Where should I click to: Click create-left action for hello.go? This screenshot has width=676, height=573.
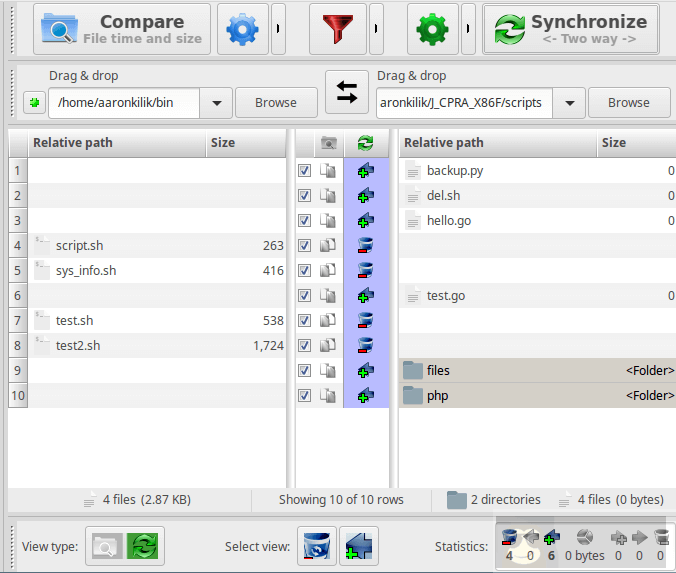(x=366, y=221)
